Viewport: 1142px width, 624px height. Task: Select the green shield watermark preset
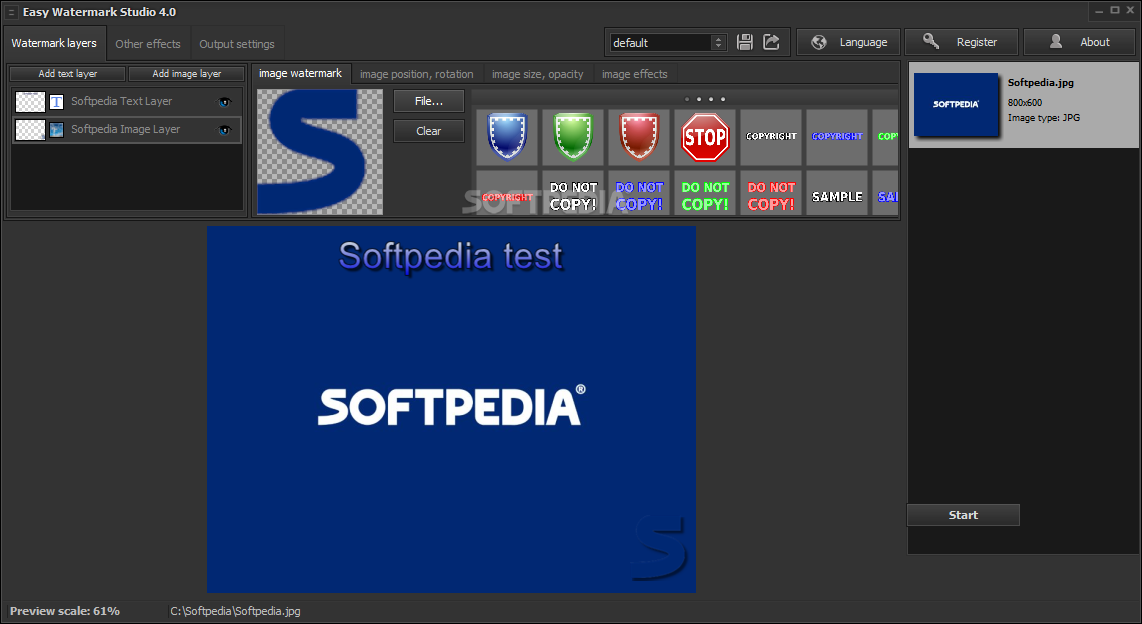[x=572, y=137]
